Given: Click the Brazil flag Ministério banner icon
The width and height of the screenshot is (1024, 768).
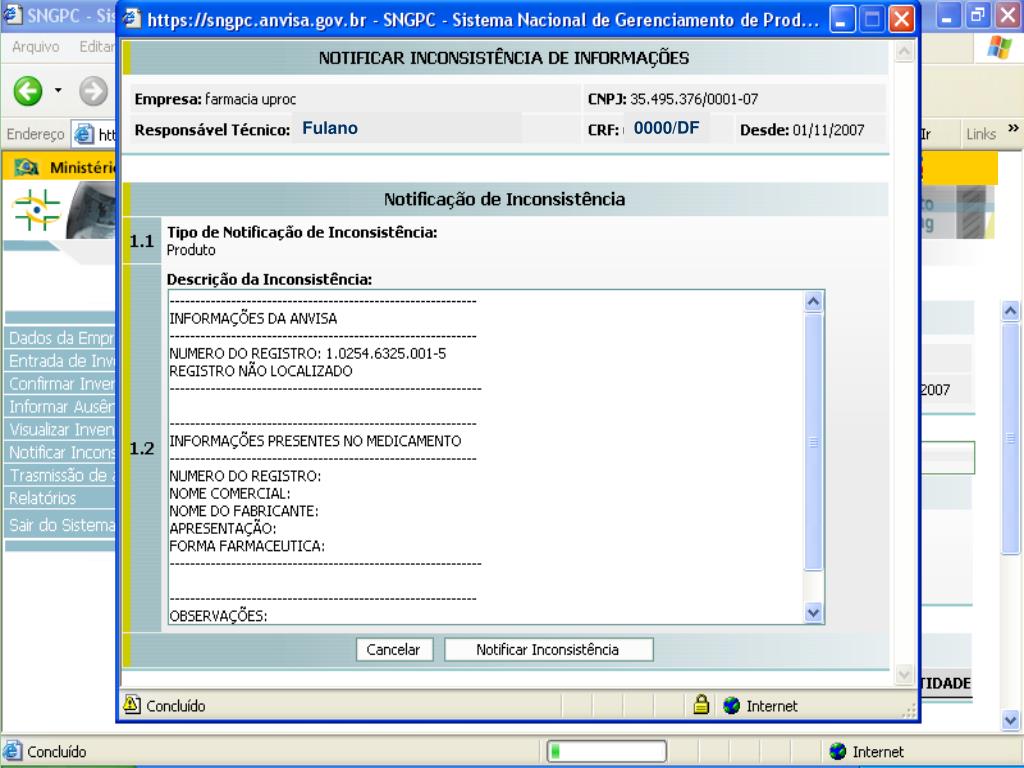Looking at the screenshot, I should 27,168.
